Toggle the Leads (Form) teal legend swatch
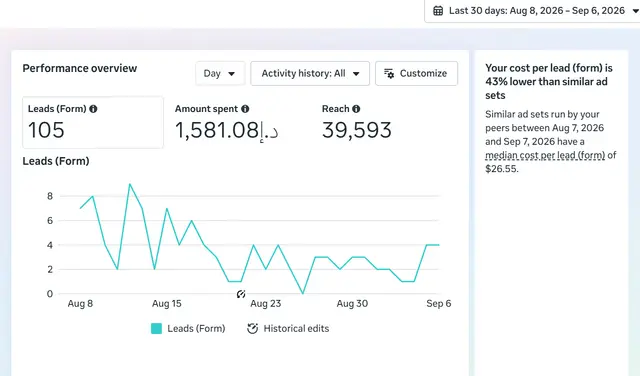The width and height of the screenshot is (640, 376). [x=156, y=329]
